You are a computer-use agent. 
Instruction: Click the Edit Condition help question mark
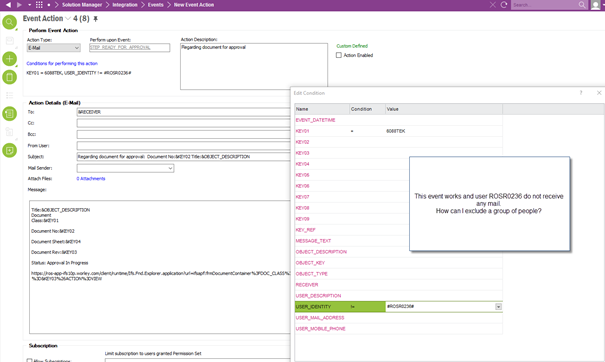(581, 93)
